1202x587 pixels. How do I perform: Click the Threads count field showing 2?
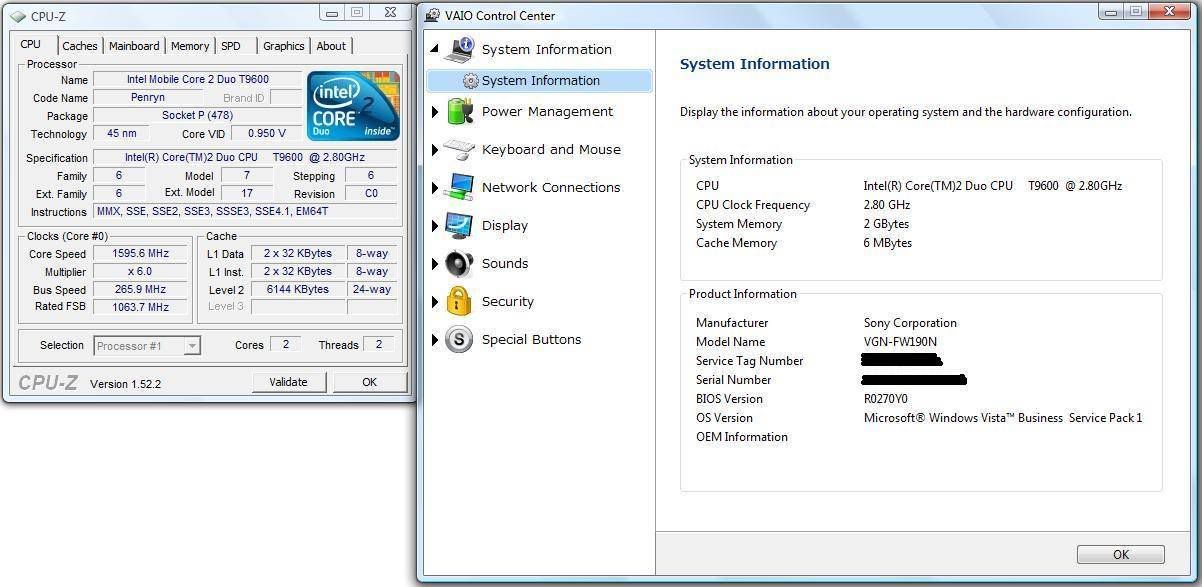378,345
